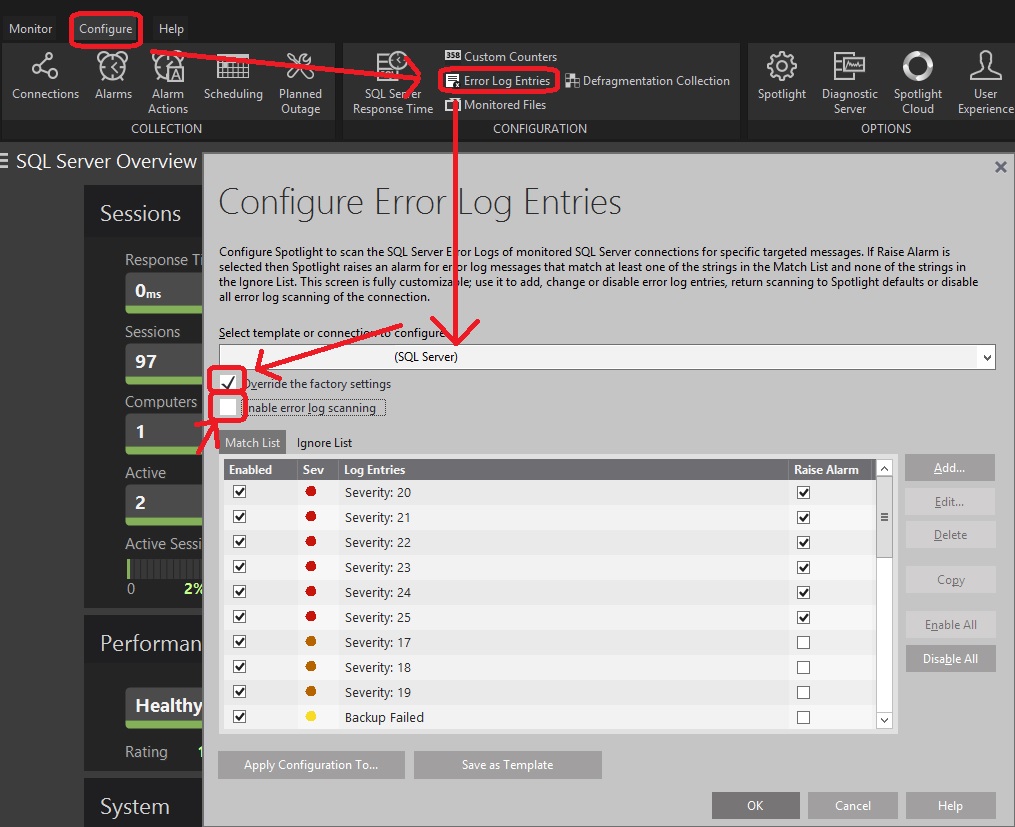Viewport: 1015px width, 827px height.
Task: Open the Help menu
Action: (x=171, y=28)
